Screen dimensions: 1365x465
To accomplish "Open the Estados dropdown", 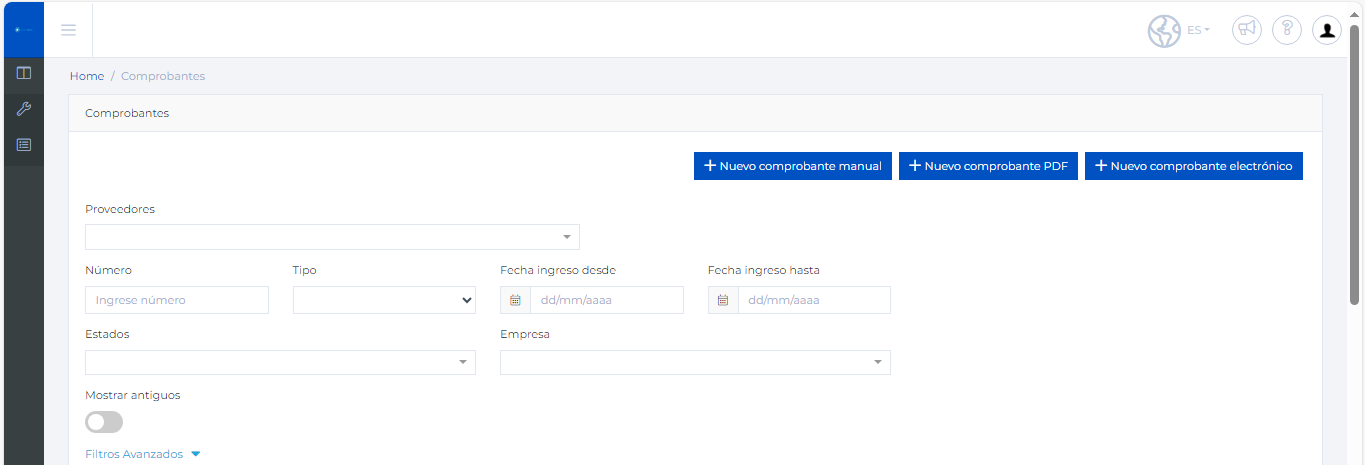I will click(x=280, y=362).
